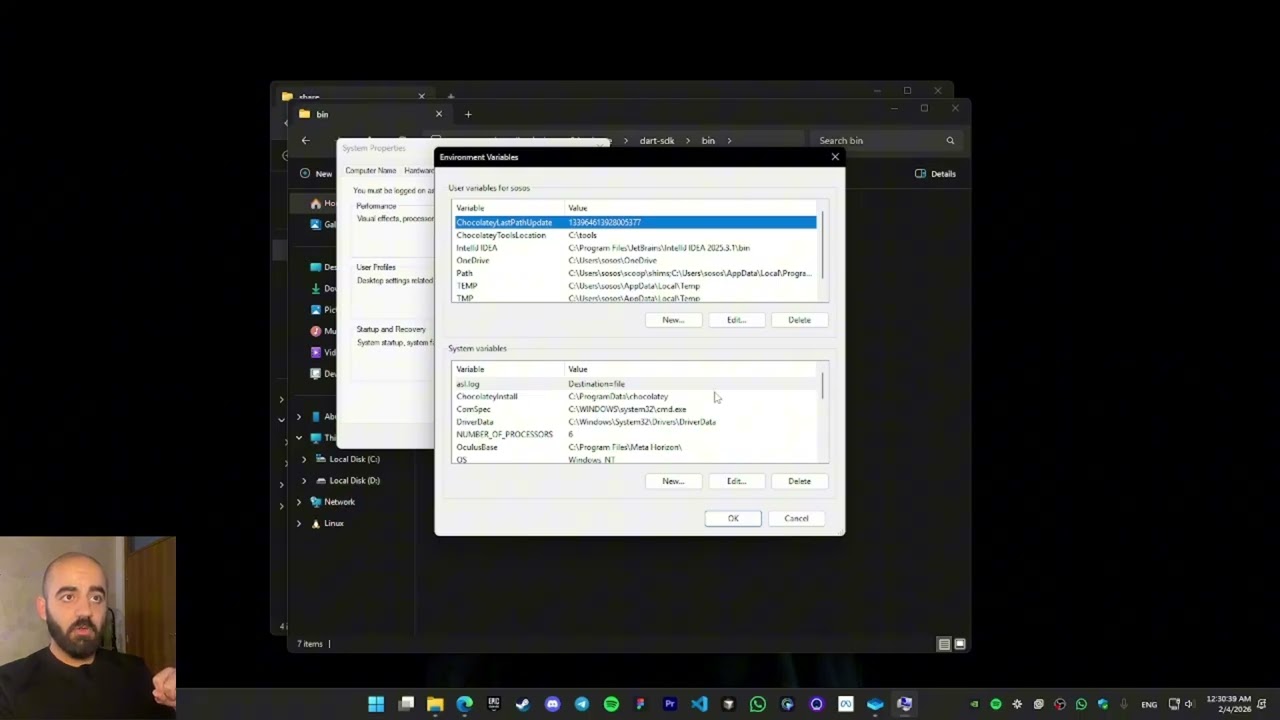Confirm with the OK button
Viewport: 1280px width, 720px height.
[x=733, y=518]
